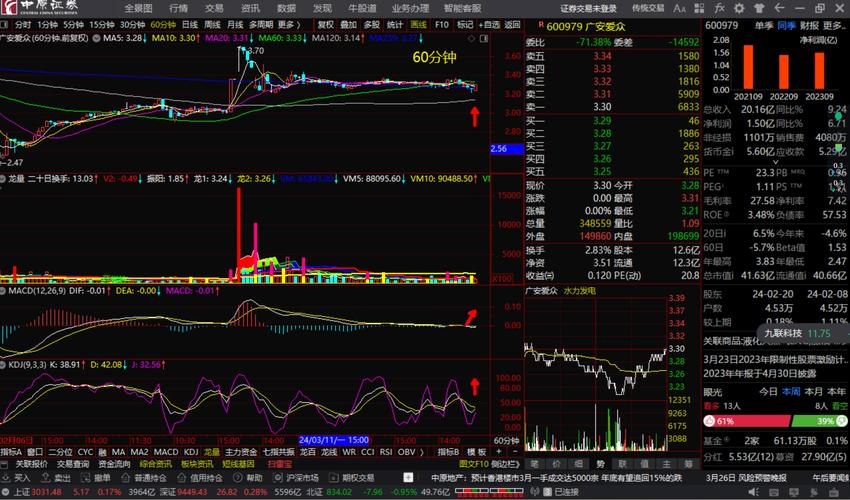This screenshot has height=500, width=850.
Task: Open the skin/theme shirt icon
Action: pos(759,8)
